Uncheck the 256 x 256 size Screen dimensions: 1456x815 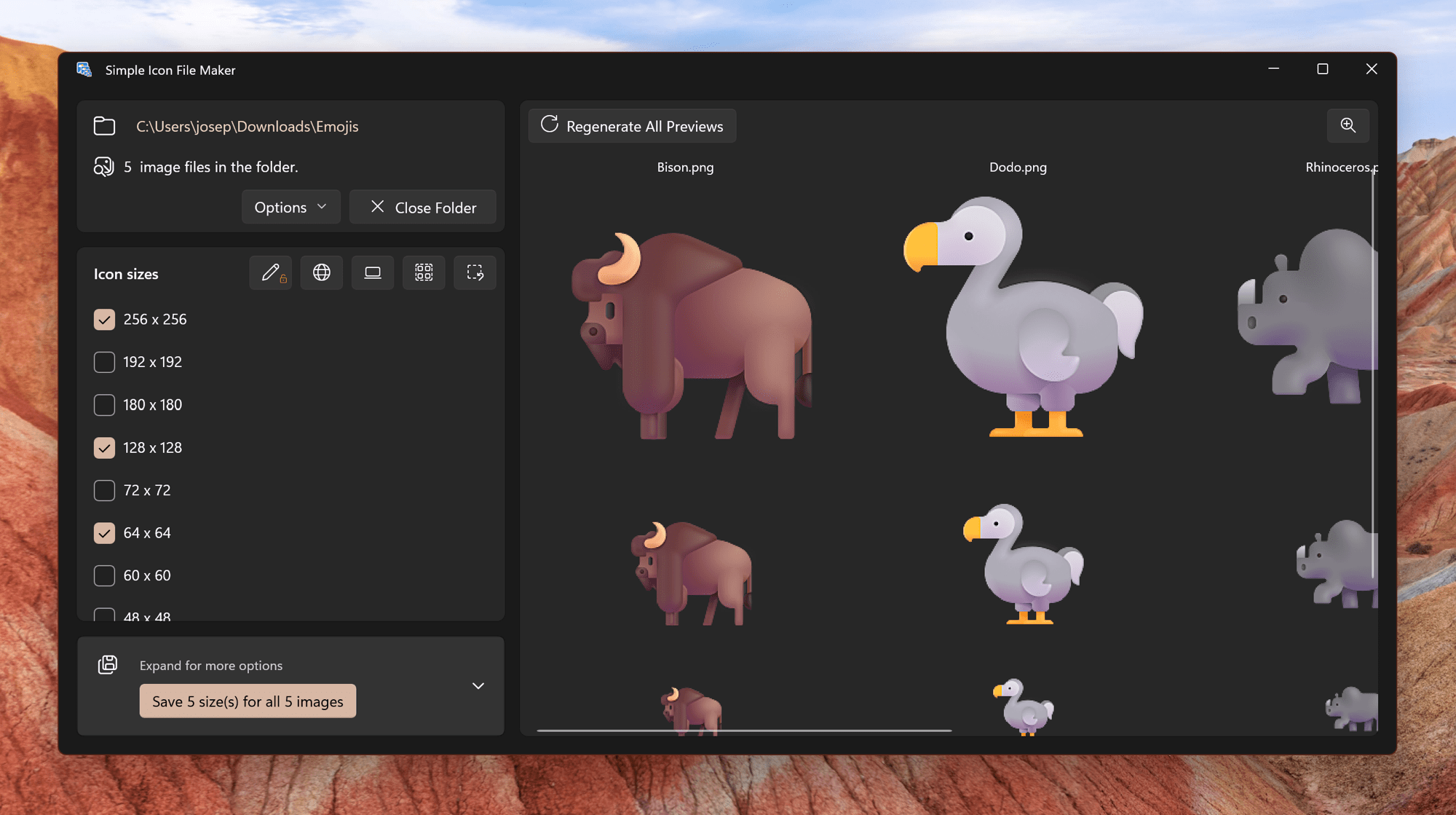click(x=104, y=320)
